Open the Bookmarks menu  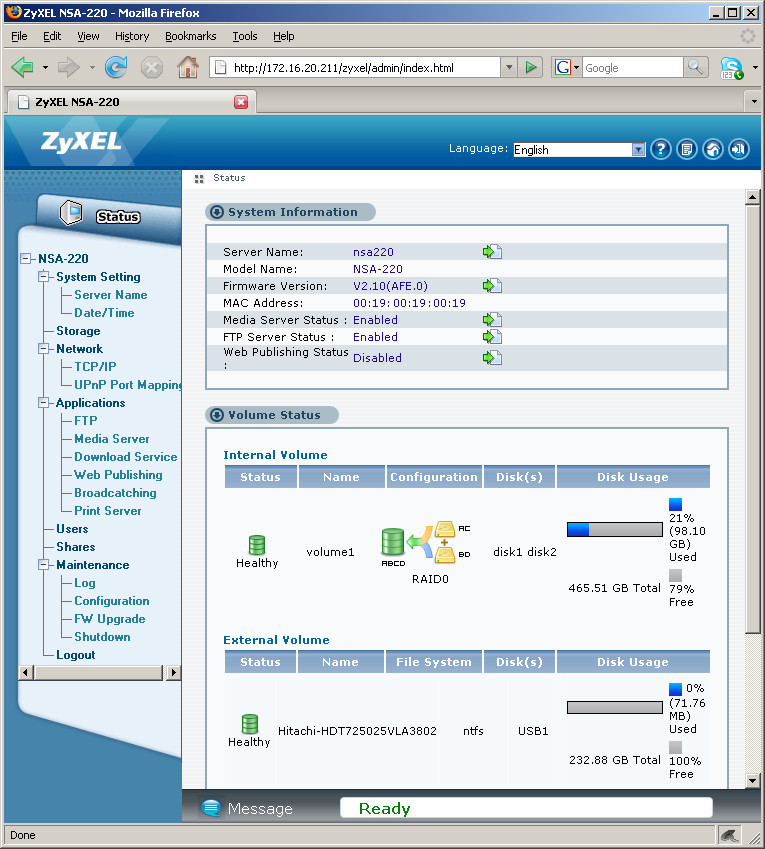pyautogui.click(x=191, y=36)
